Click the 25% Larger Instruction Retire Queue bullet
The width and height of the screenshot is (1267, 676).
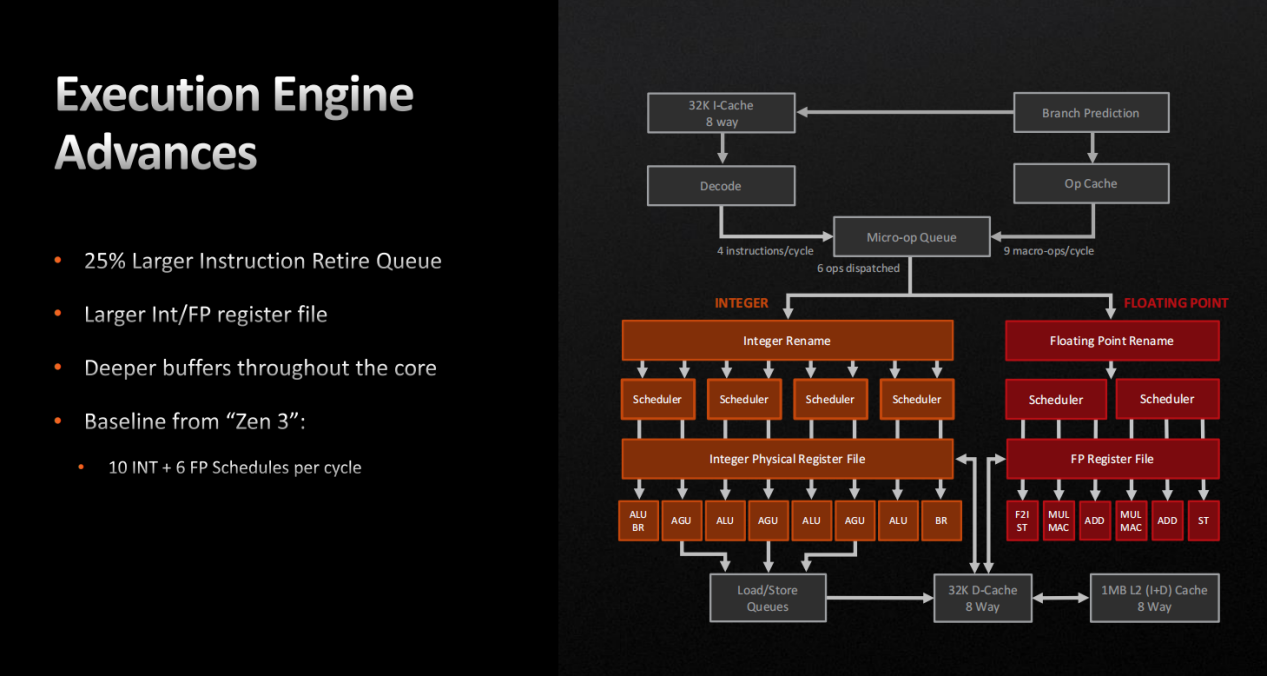point(262,261)
